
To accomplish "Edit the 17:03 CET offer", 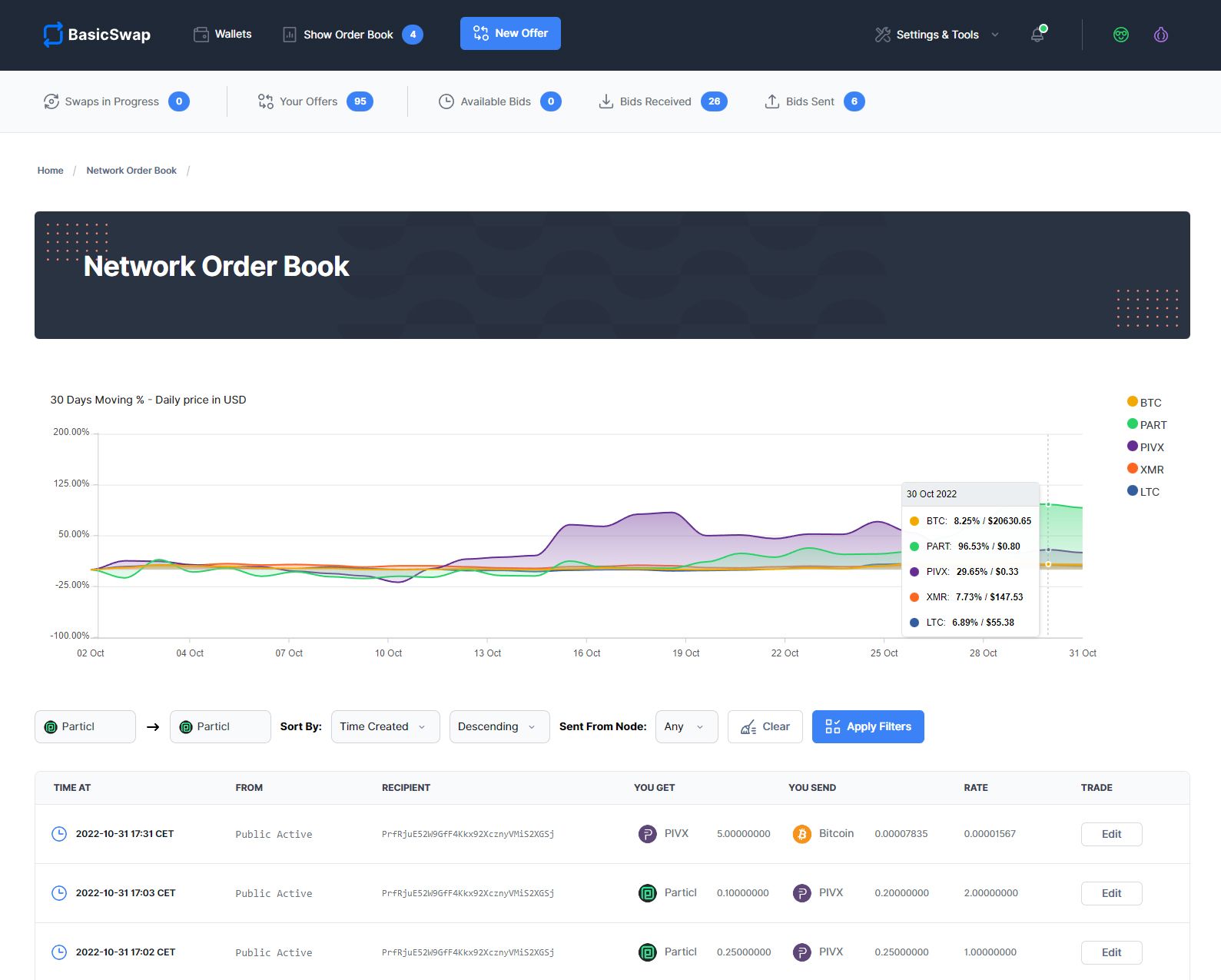I will click(x=1112, y=893).
